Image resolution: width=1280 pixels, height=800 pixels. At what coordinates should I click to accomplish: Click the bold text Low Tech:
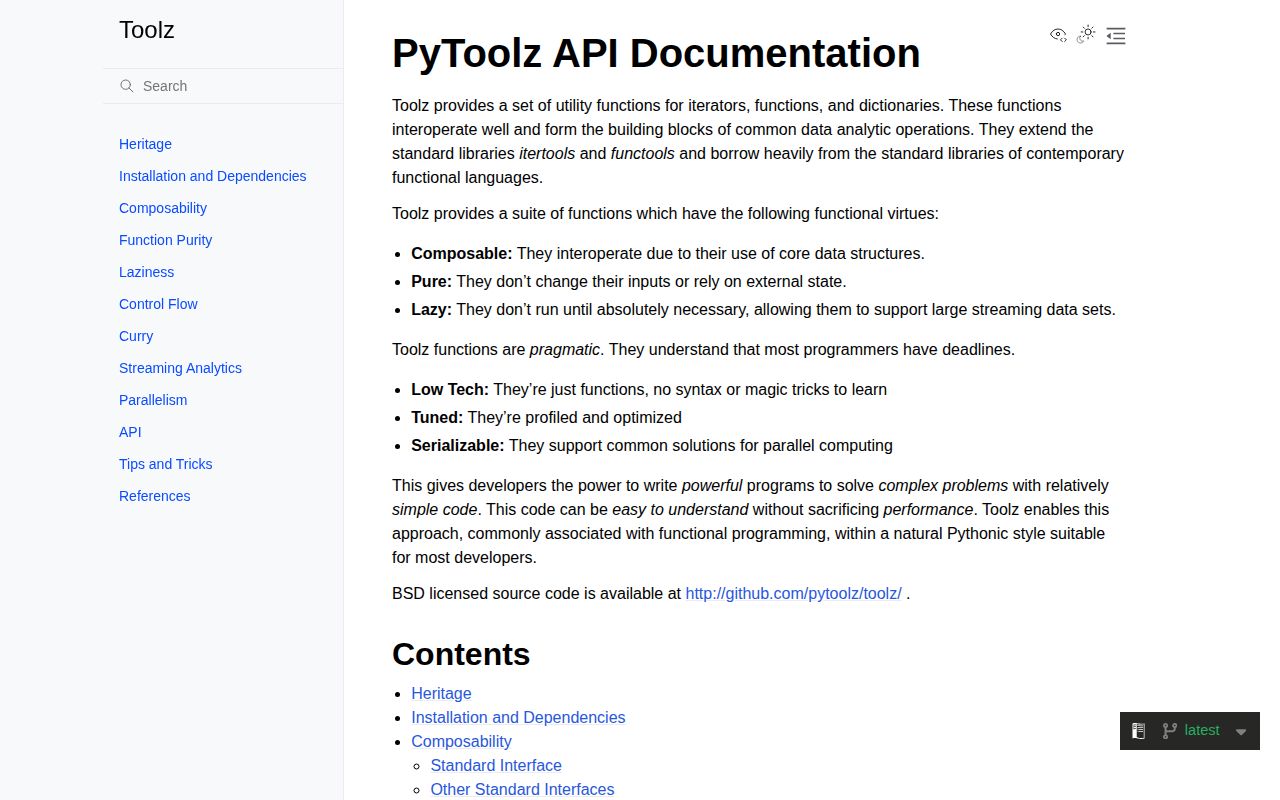pyautogui.click(x=450, y=389)
